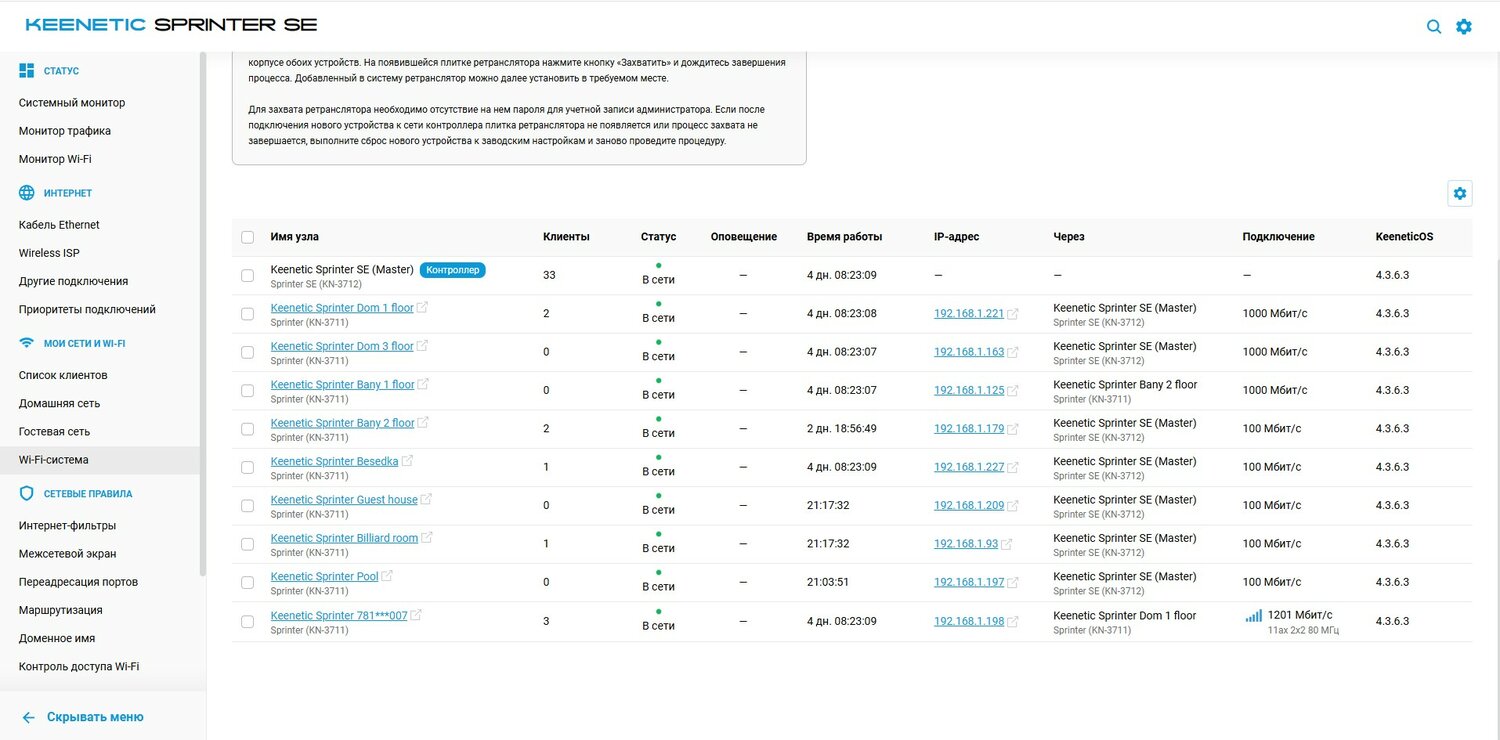Viewport: 1500px width, 740px height.
Task: Select checkbox for Keenetic Sprinter Dom 3 floor
Action: 248,352
